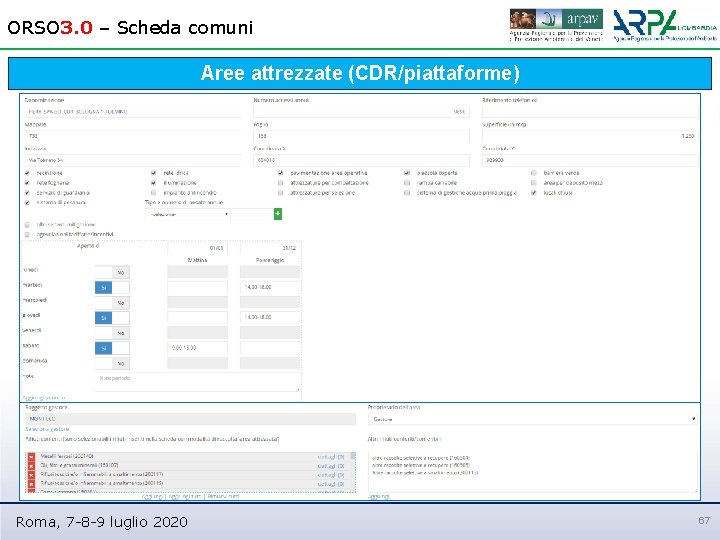Check altri sistemi di mitigazione checkbox

pyautogui.click(x=27, y=225)
